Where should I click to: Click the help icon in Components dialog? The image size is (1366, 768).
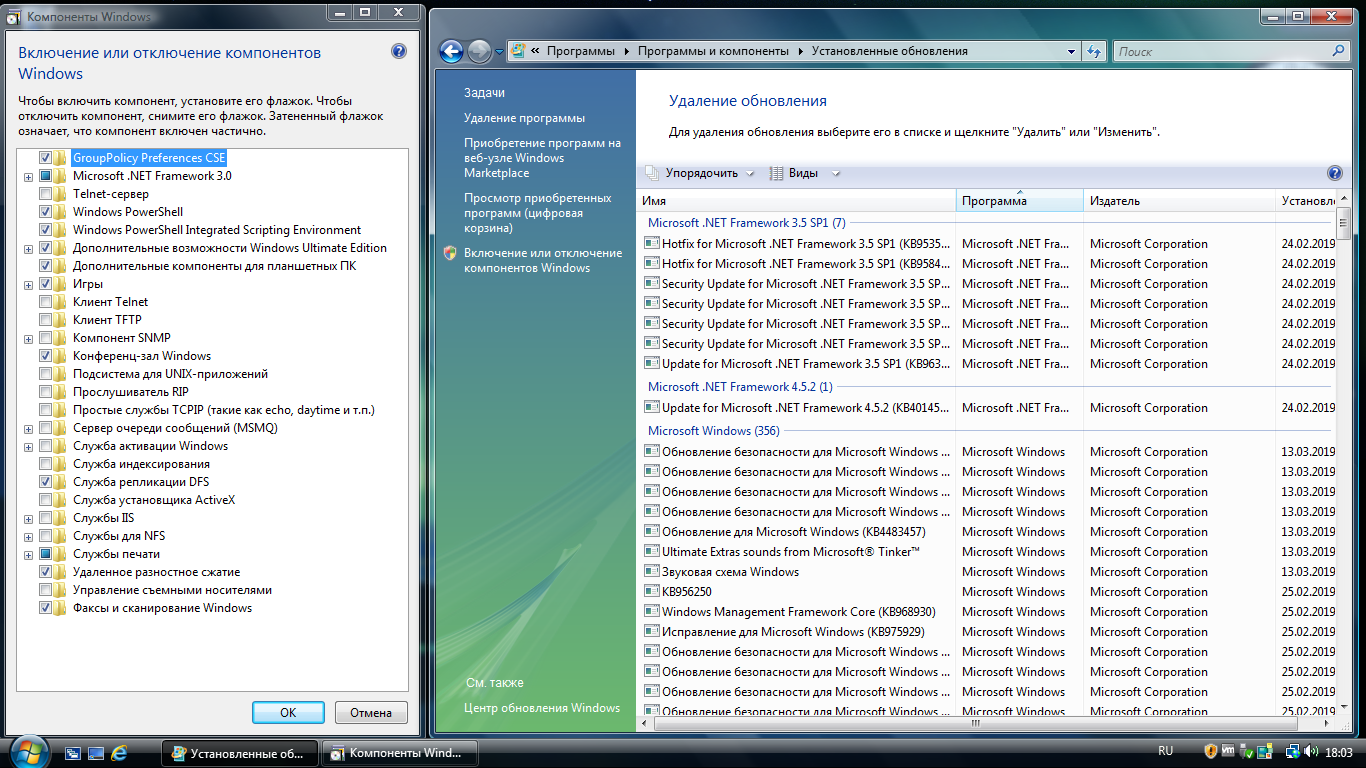(x=398, y=52)
